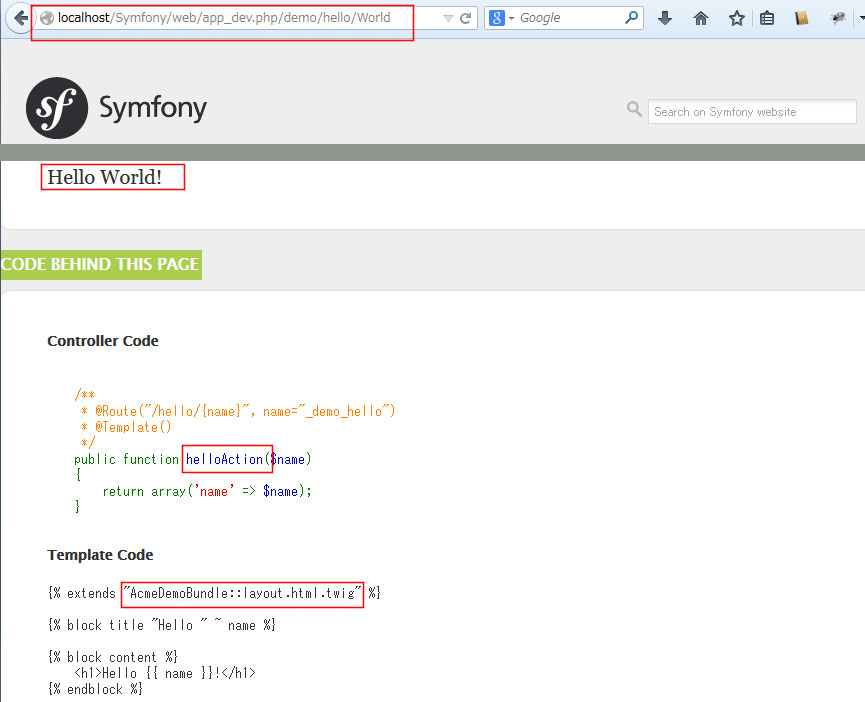865x702 pixels.
Task: Click the @Route annotation line in code
Action: point(238,411)
